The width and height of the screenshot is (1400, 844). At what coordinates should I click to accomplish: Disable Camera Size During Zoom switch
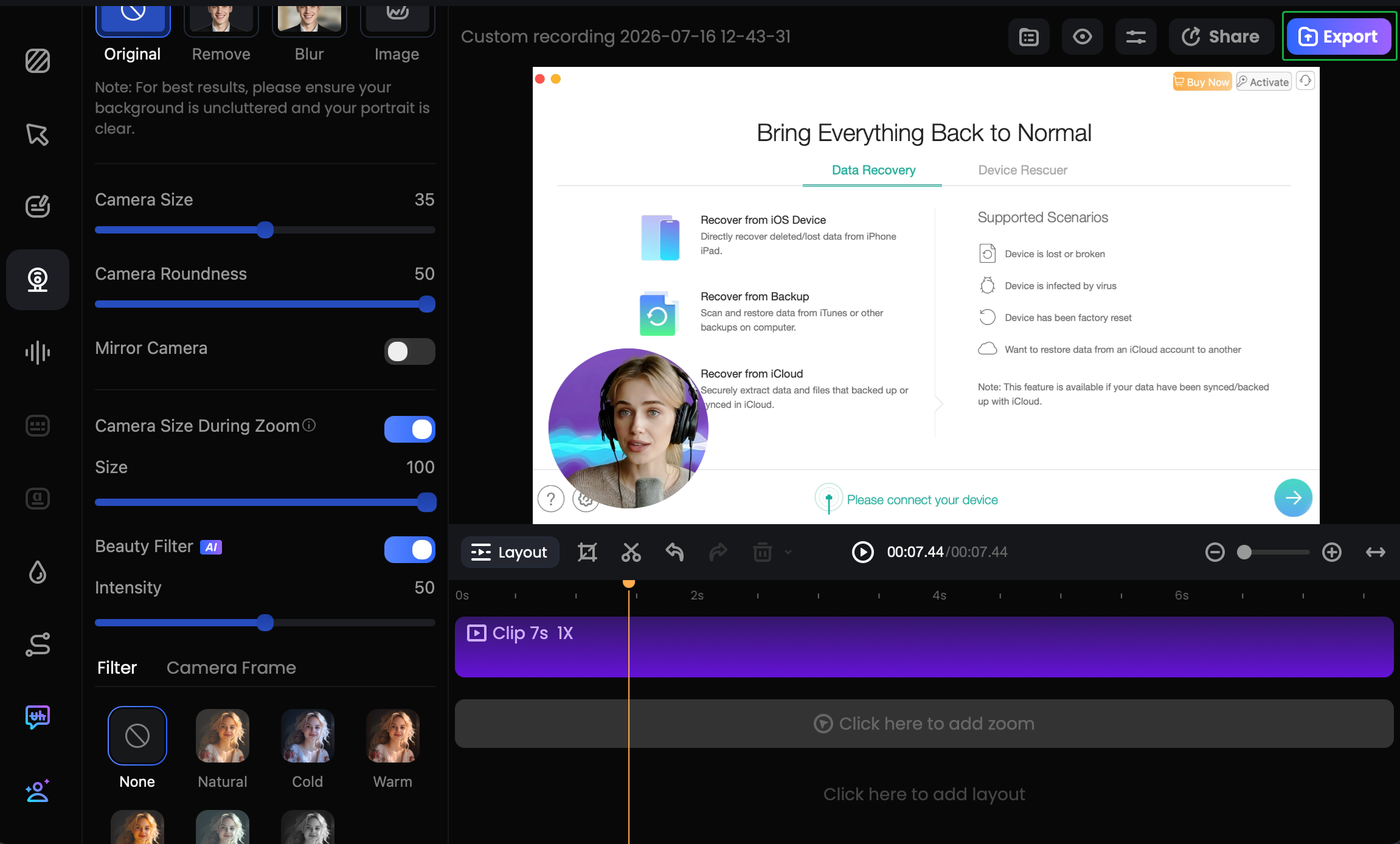pyautogui.click(x=410, y=429)
